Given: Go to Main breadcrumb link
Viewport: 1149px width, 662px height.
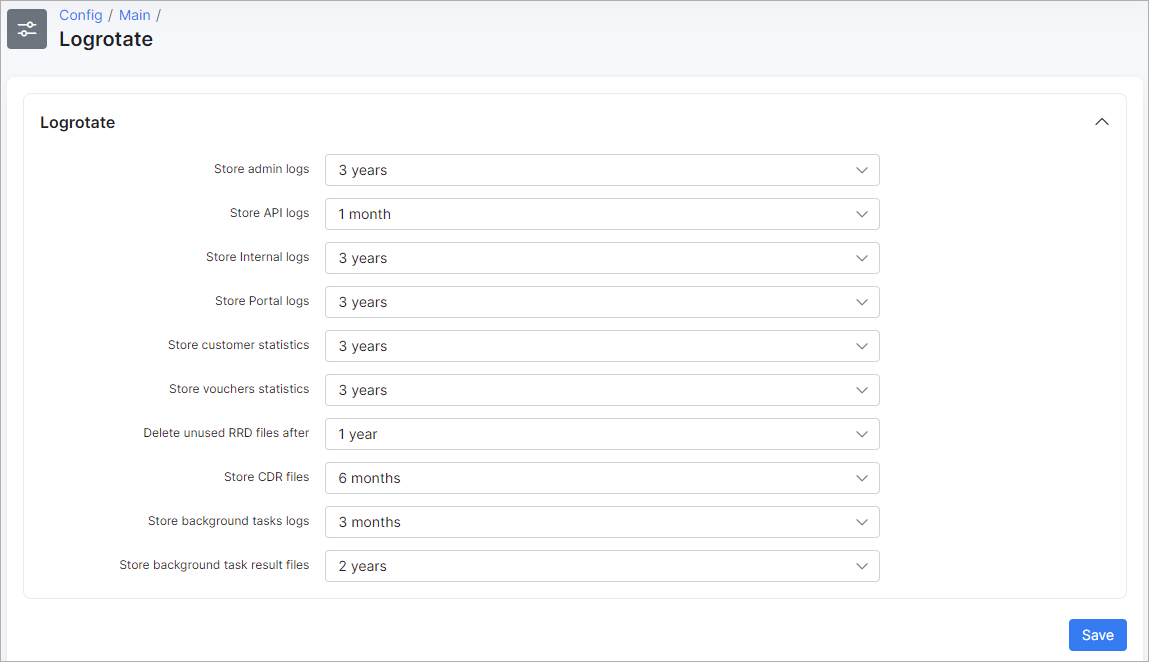Looking at the screenshot, I should click(134, 15).
